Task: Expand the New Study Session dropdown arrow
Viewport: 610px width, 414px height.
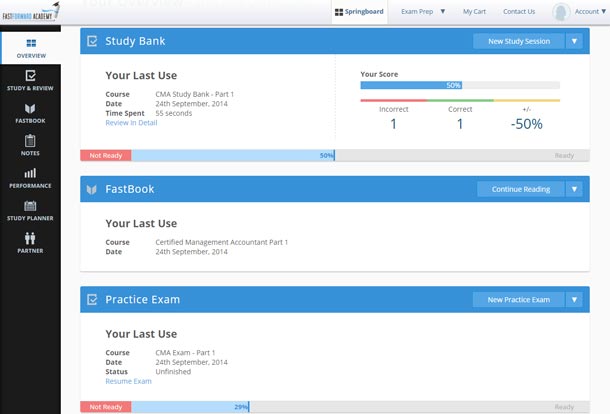Action: pyautogui.click(x=574, y=41)
